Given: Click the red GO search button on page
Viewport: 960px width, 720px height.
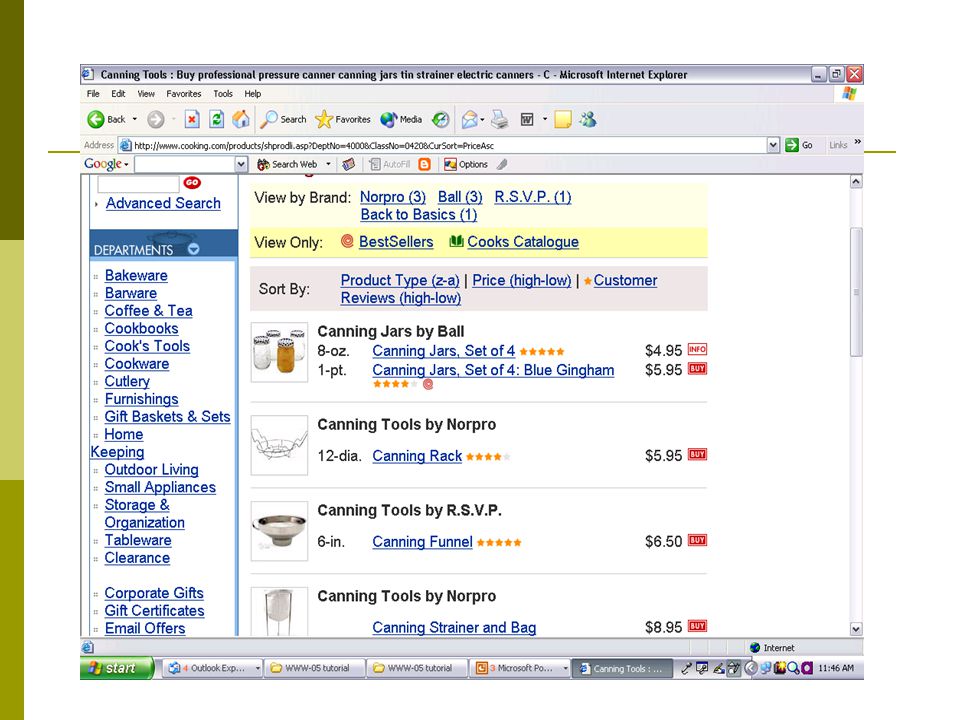Looking at the screenshot, I should 192,182.
